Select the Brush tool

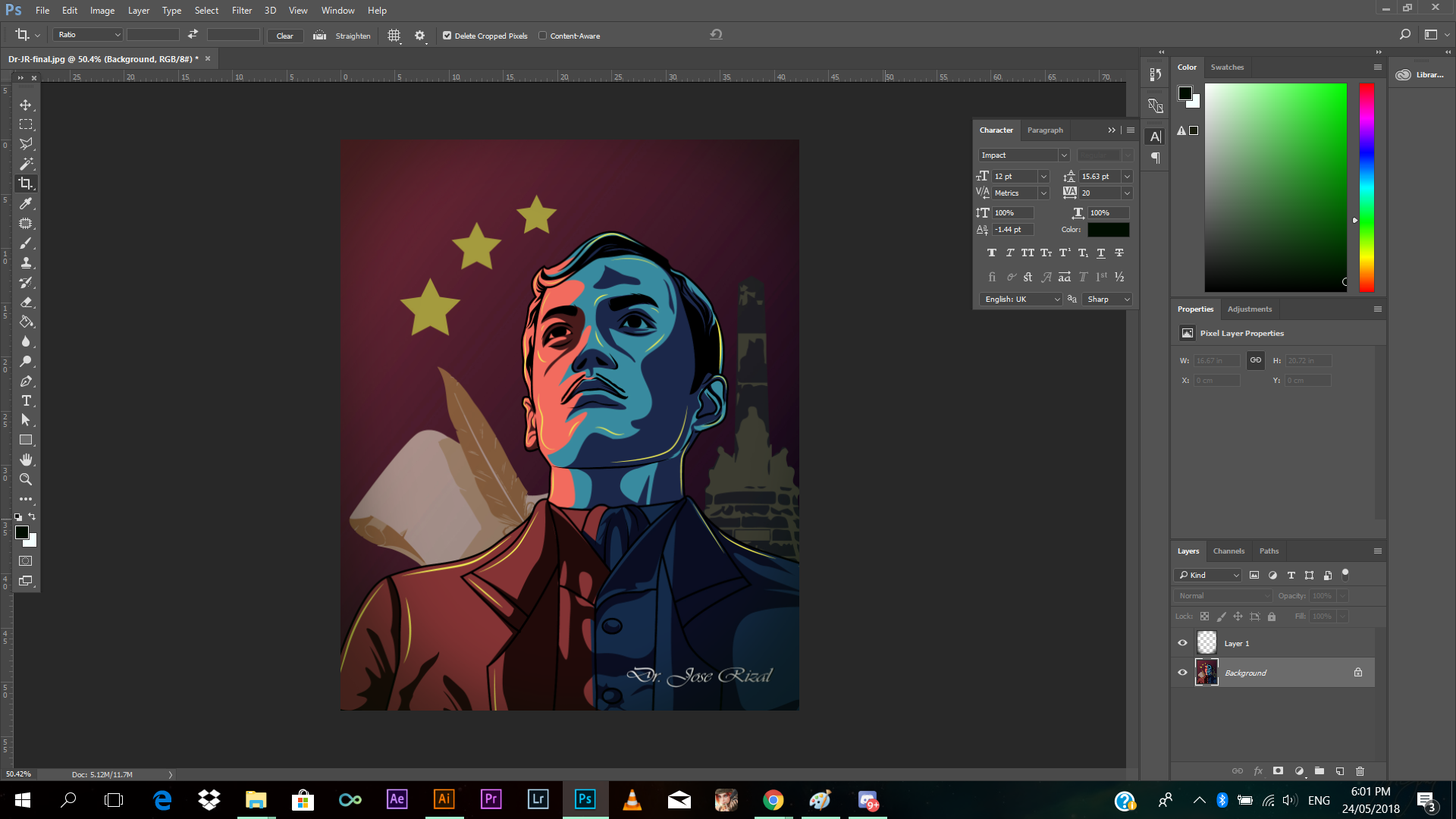26,243
